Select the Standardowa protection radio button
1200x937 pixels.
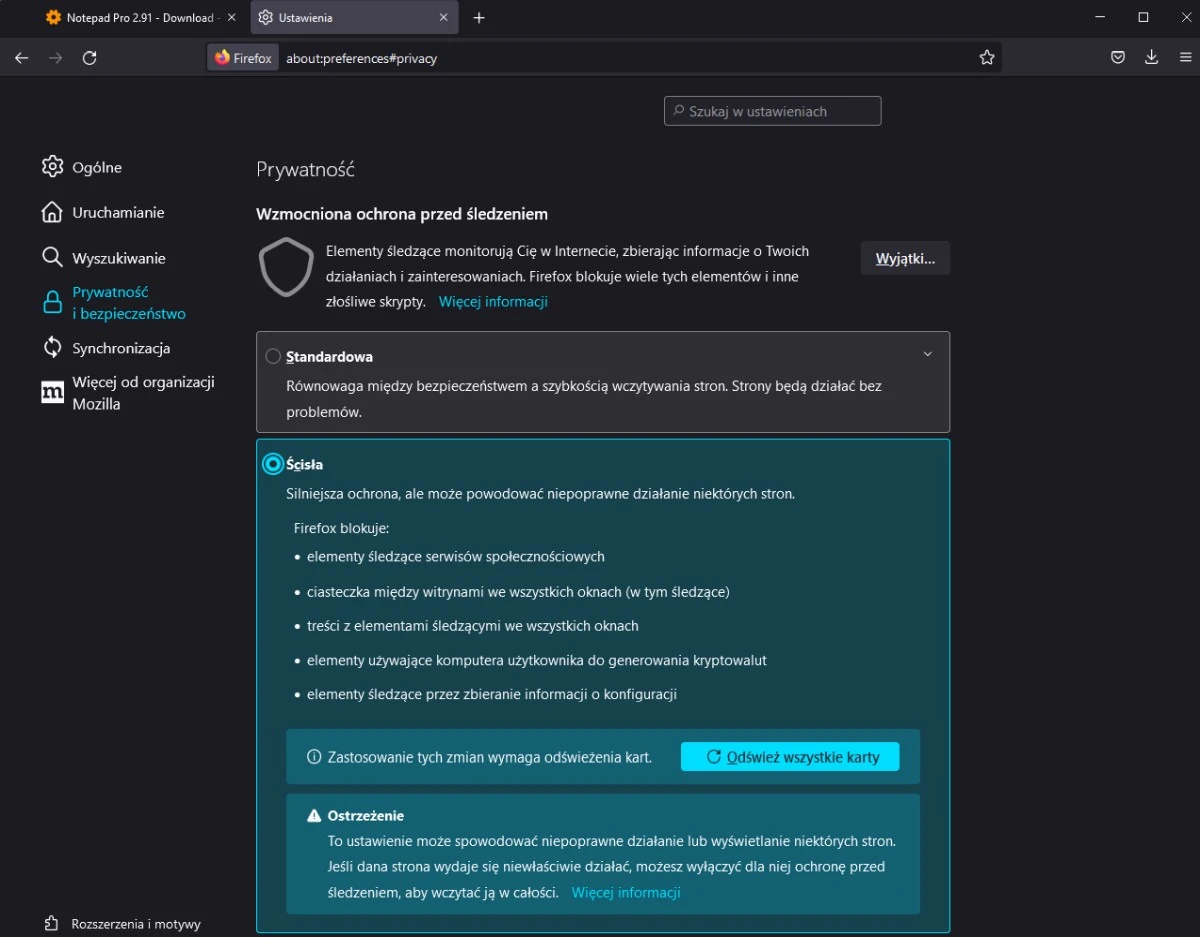(273, 357)
